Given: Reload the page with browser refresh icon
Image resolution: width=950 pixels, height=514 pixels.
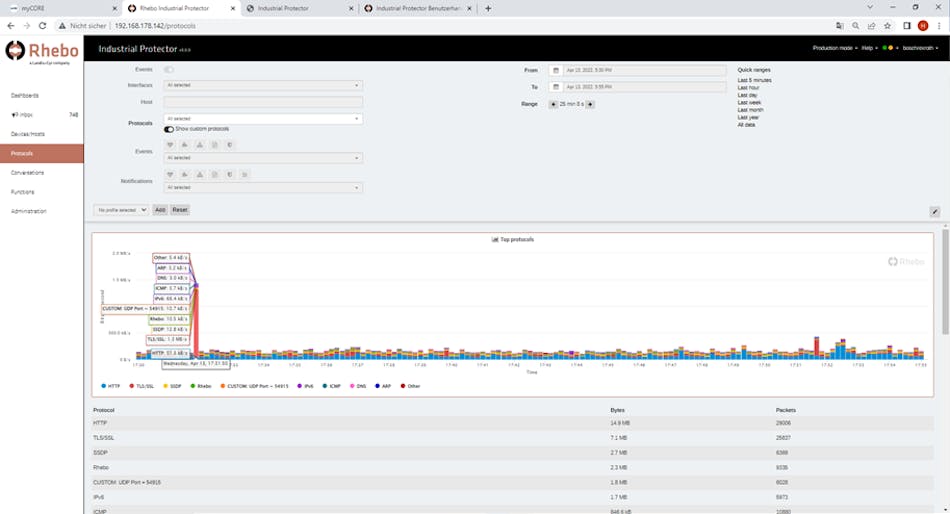Looking at the screenshot, I should [42, 25].
